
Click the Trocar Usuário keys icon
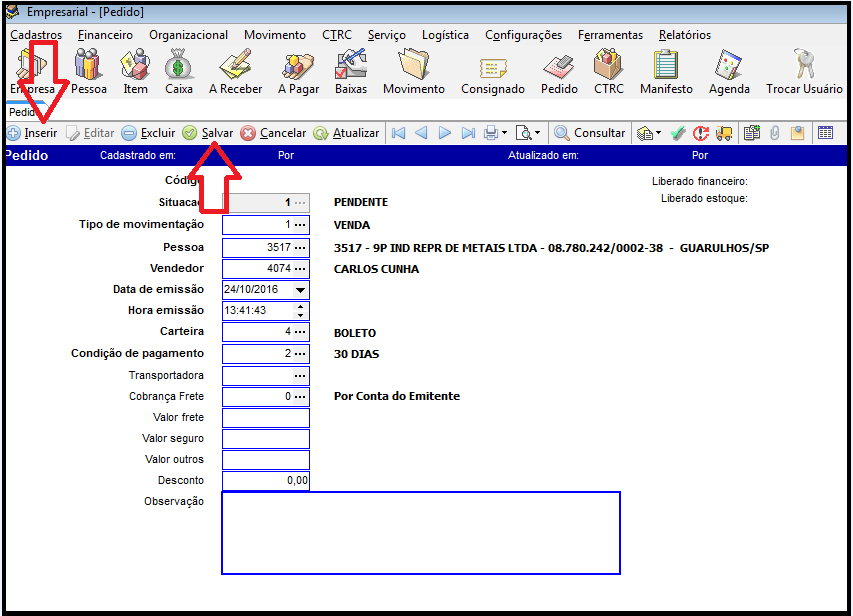[804, 67]
